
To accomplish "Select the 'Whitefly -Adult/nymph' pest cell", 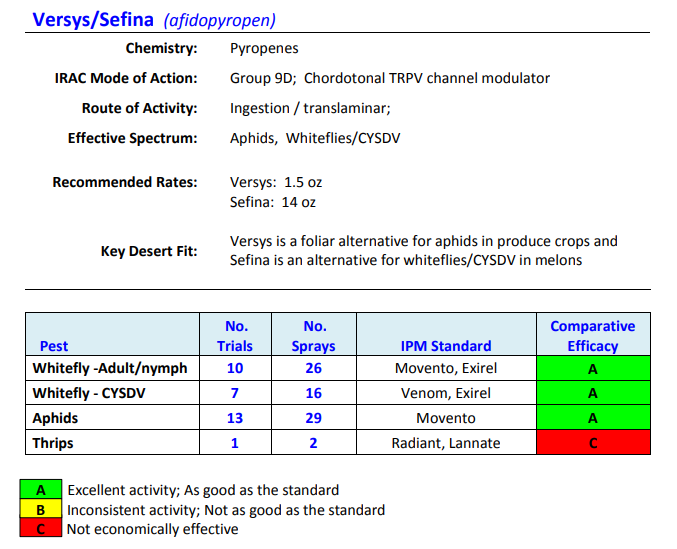I will pos(112,368).
